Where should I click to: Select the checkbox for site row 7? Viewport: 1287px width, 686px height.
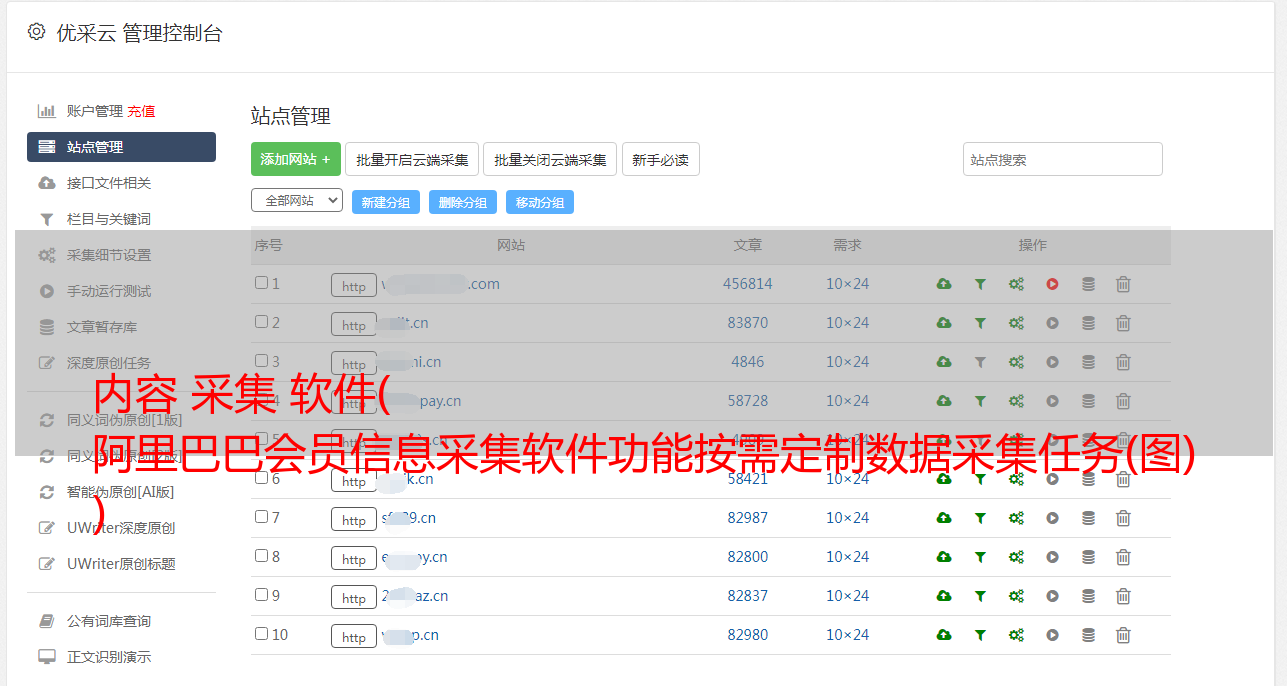coord(261,517)
